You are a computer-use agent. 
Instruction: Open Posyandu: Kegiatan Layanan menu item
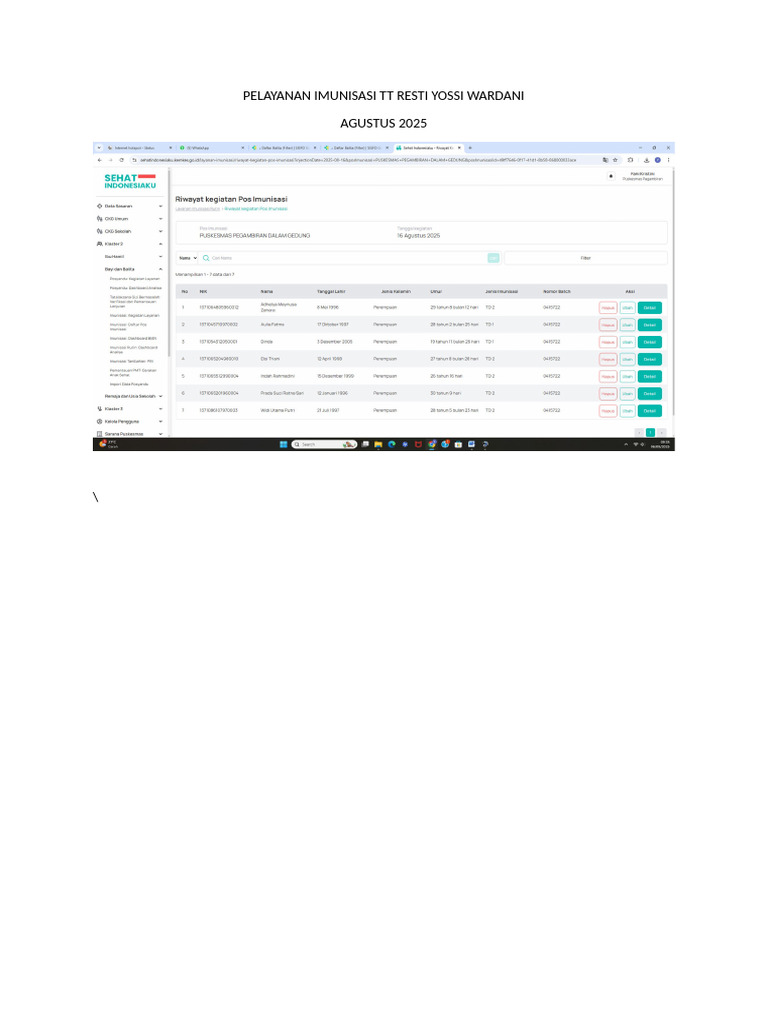[134, 279]
